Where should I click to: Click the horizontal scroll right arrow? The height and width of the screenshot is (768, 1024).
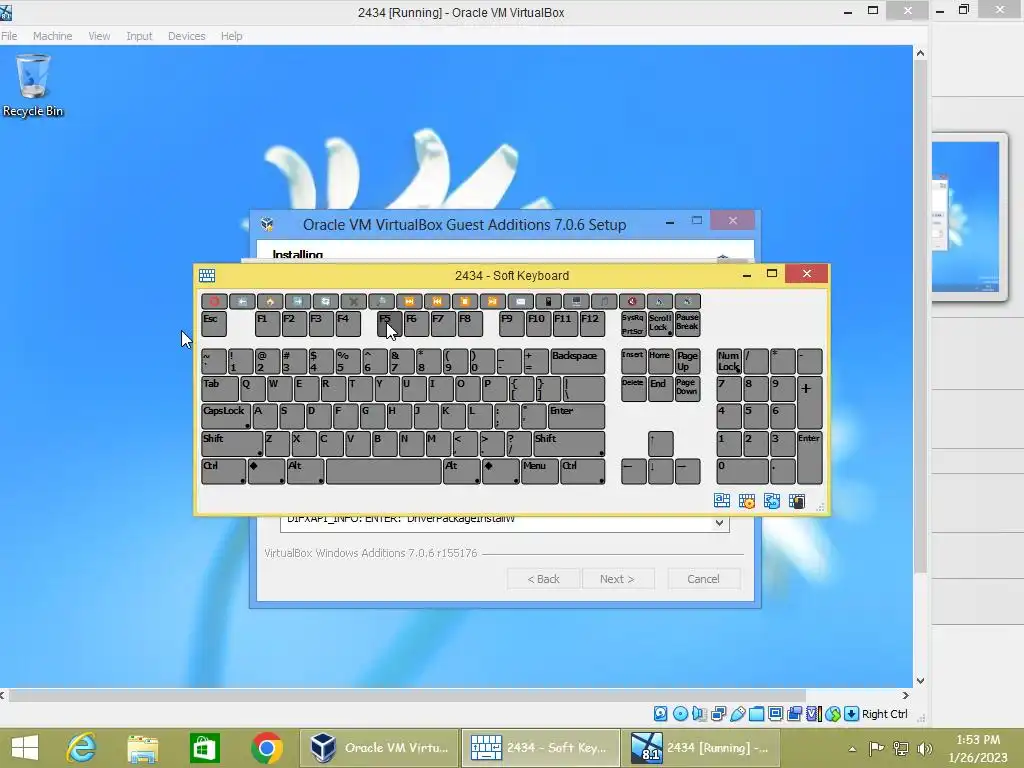[x=905, y=696]
